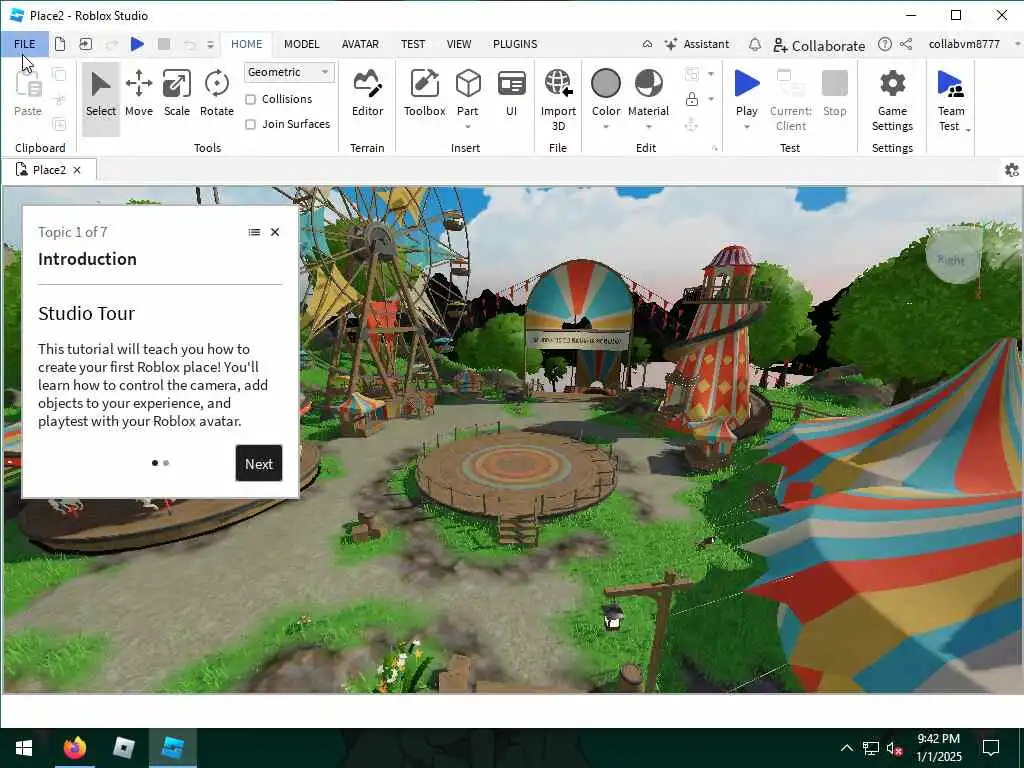Click Import 3D
This screenshot has width=1024, height=768.
[x=558, y=101]
